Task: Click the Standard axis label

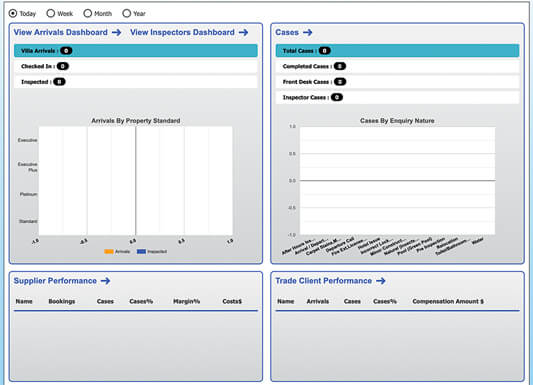Action: pyautogui.click(x=28, y=221)
